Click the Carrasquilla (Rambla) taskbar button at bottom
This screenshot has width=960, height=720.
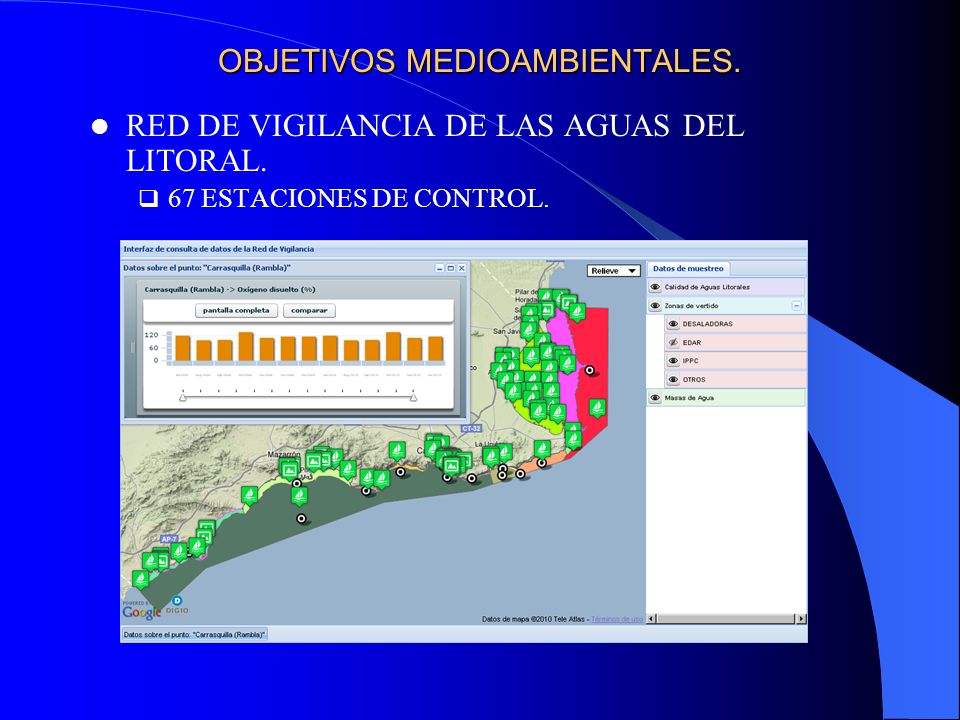[195, 634]
